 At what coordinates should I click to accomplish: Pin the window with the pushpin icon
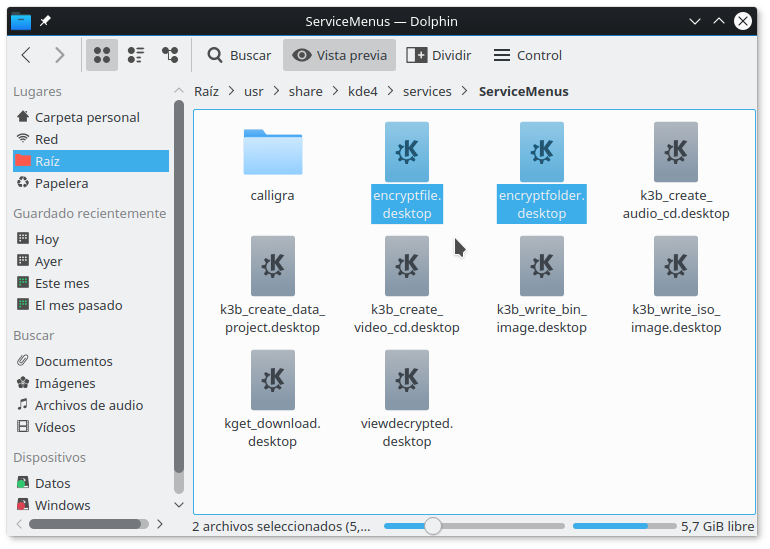click(x=45, y=21)
